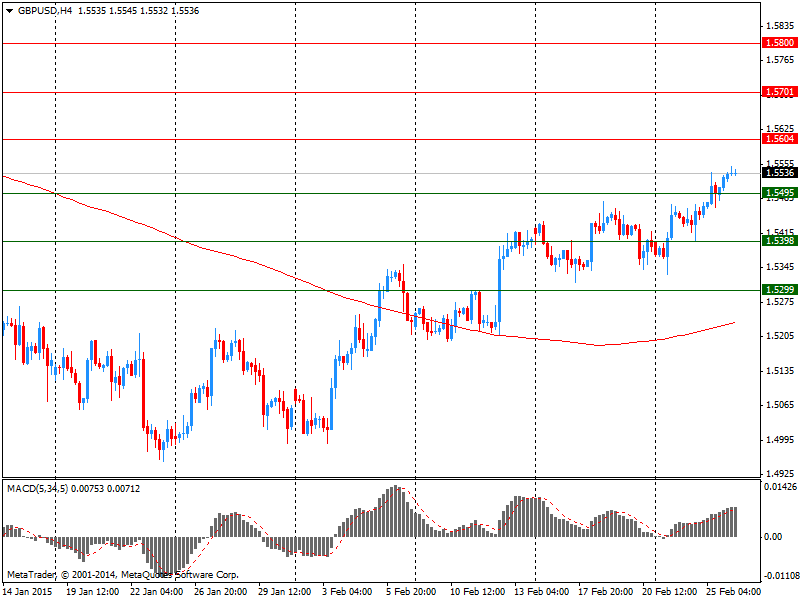Click the GBPUSD,H4 chart title text
The height and width of the screenshot is (600, 800).
coord(45,11)
